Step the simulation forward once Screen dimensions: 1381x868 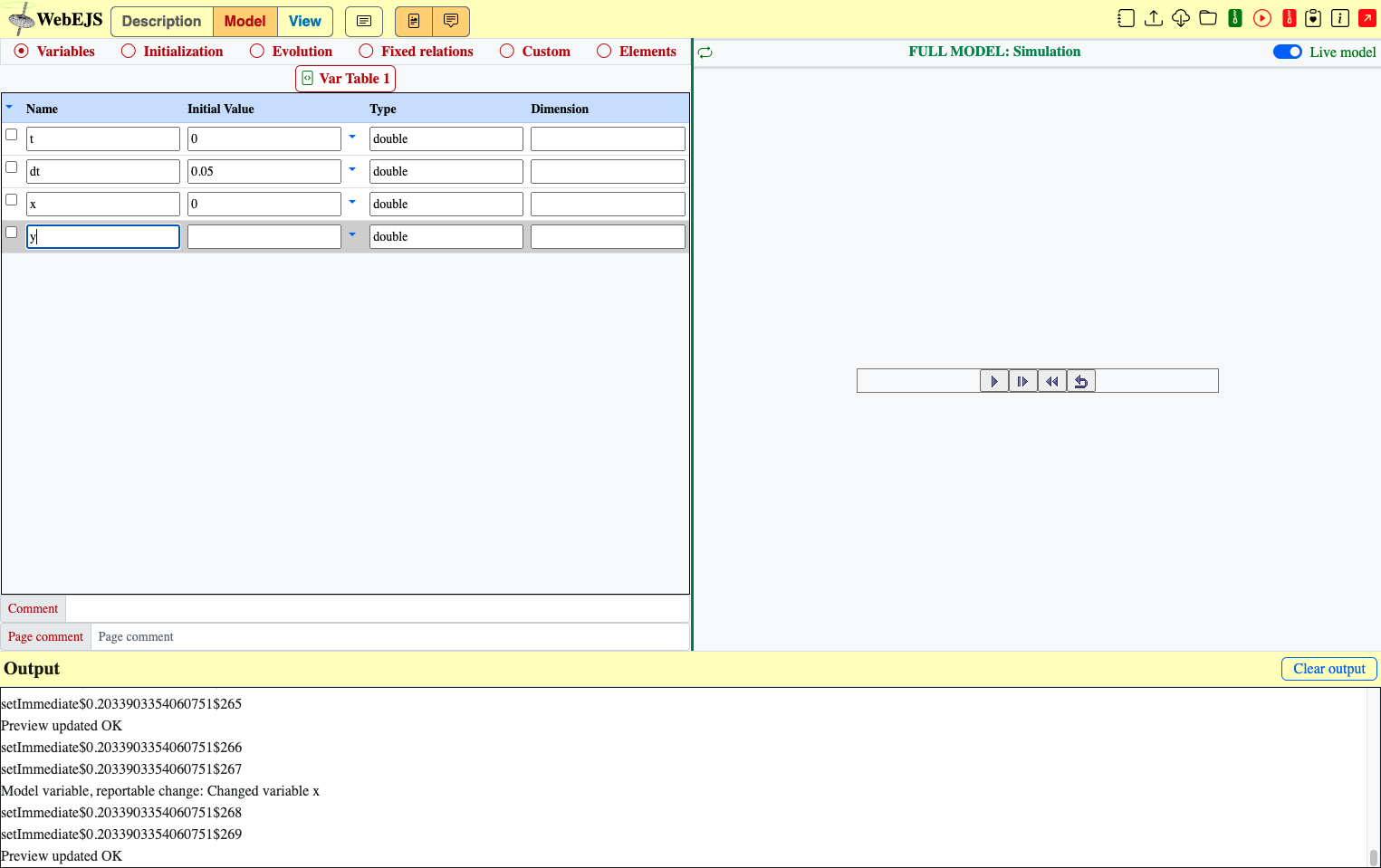pyautogui.click(x=1023, y=381)
